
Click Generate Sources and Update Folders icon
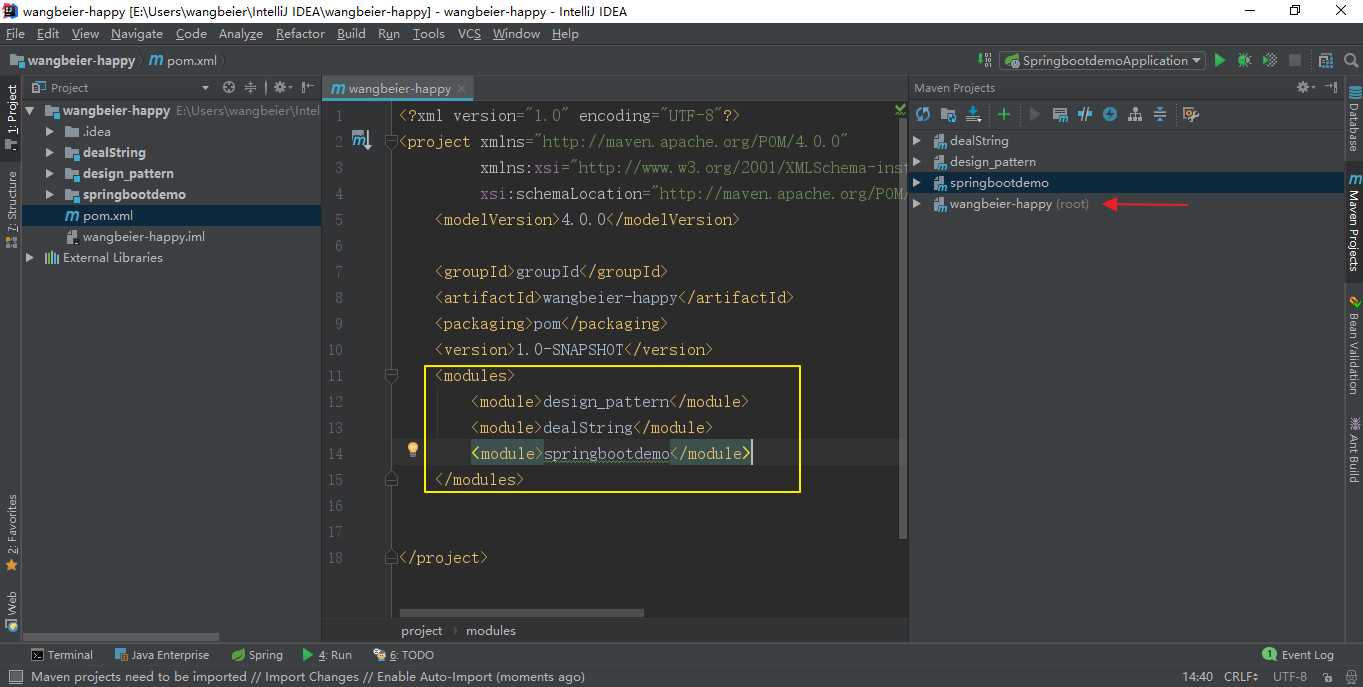coord(948,115)
